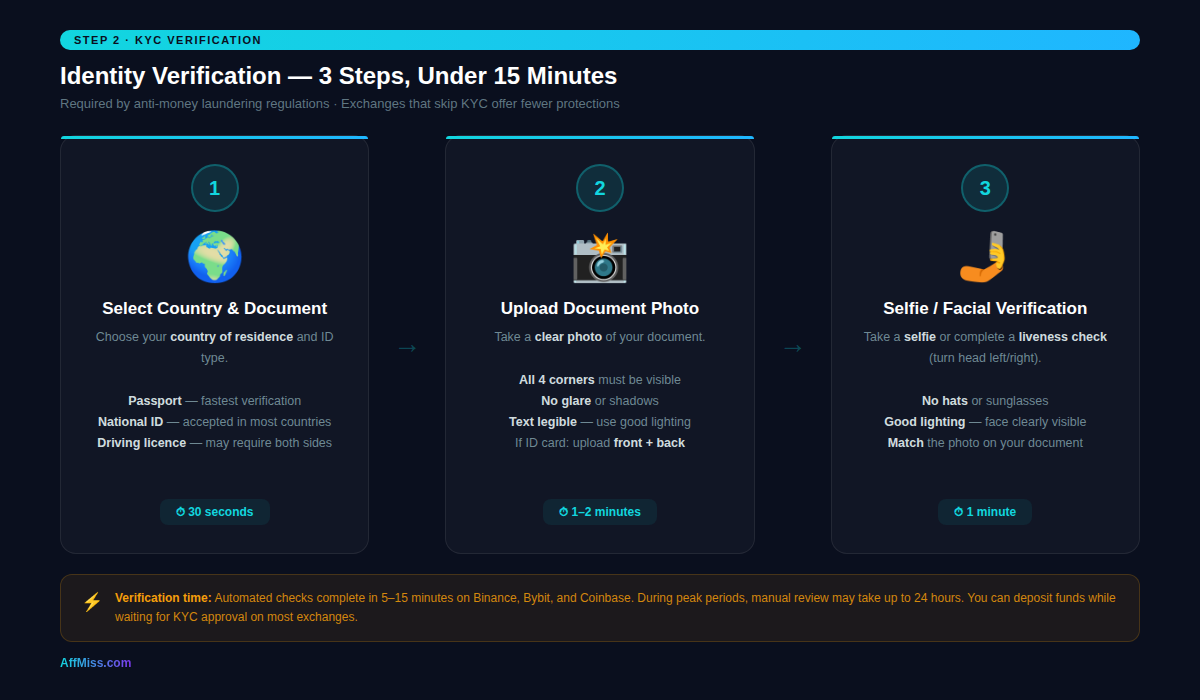Click the cyan accent bar atop the first card
Viewport: 1200px width, 700px height.
pos(215,137)
